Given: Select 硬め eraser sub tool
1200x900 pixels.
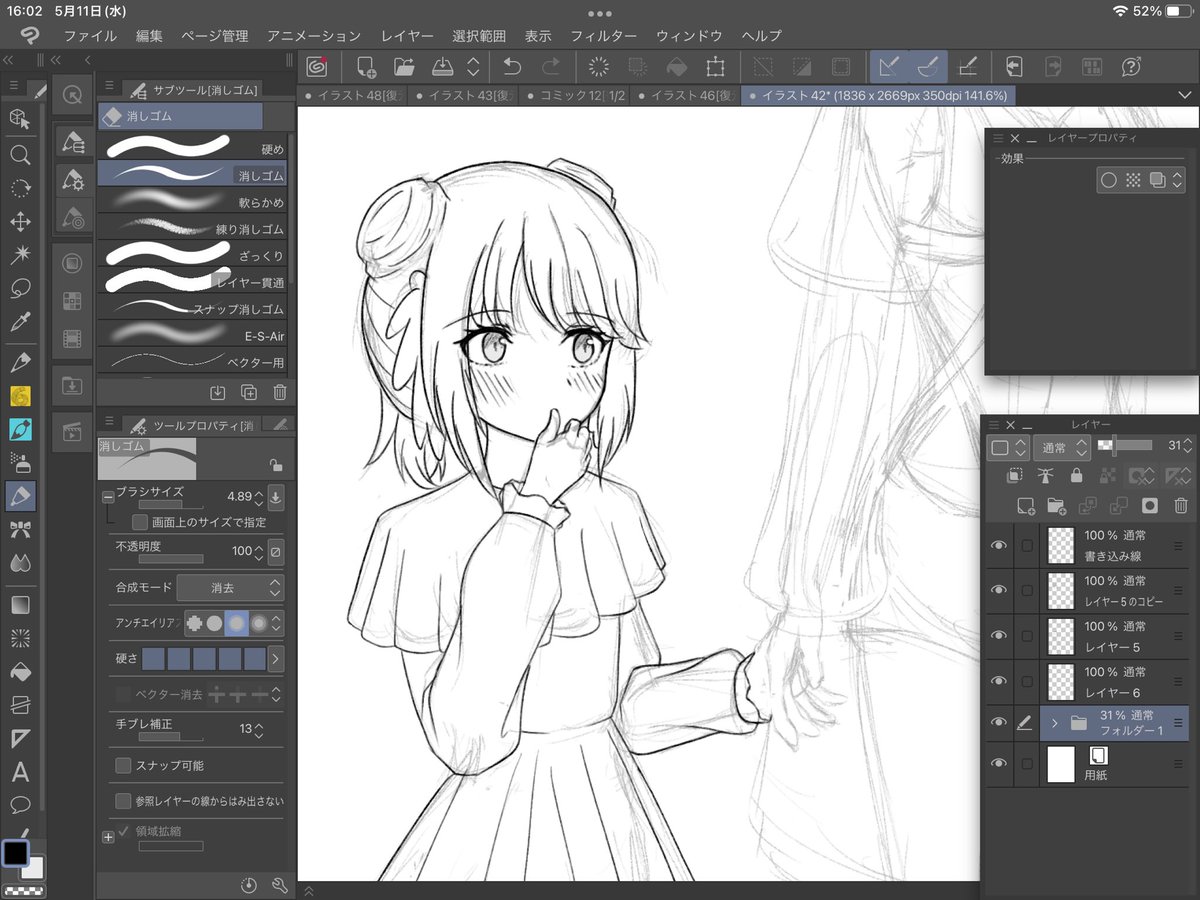Looking at the screenshot, I should pyautogui.click(x=192, y=147).
